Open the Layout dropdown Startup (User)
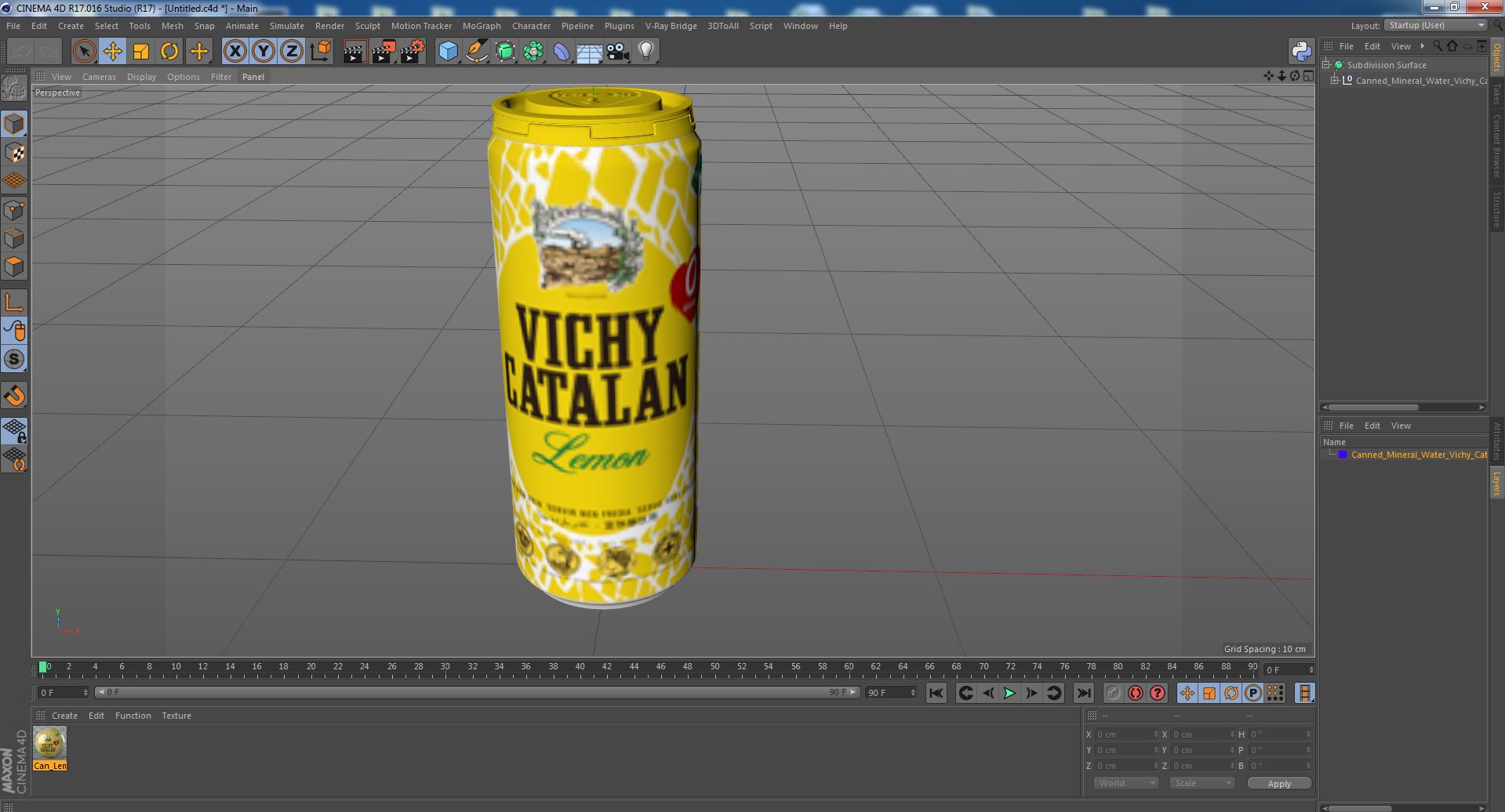This screenshot has height=812, width=1505. click(x=1435, y=25)
